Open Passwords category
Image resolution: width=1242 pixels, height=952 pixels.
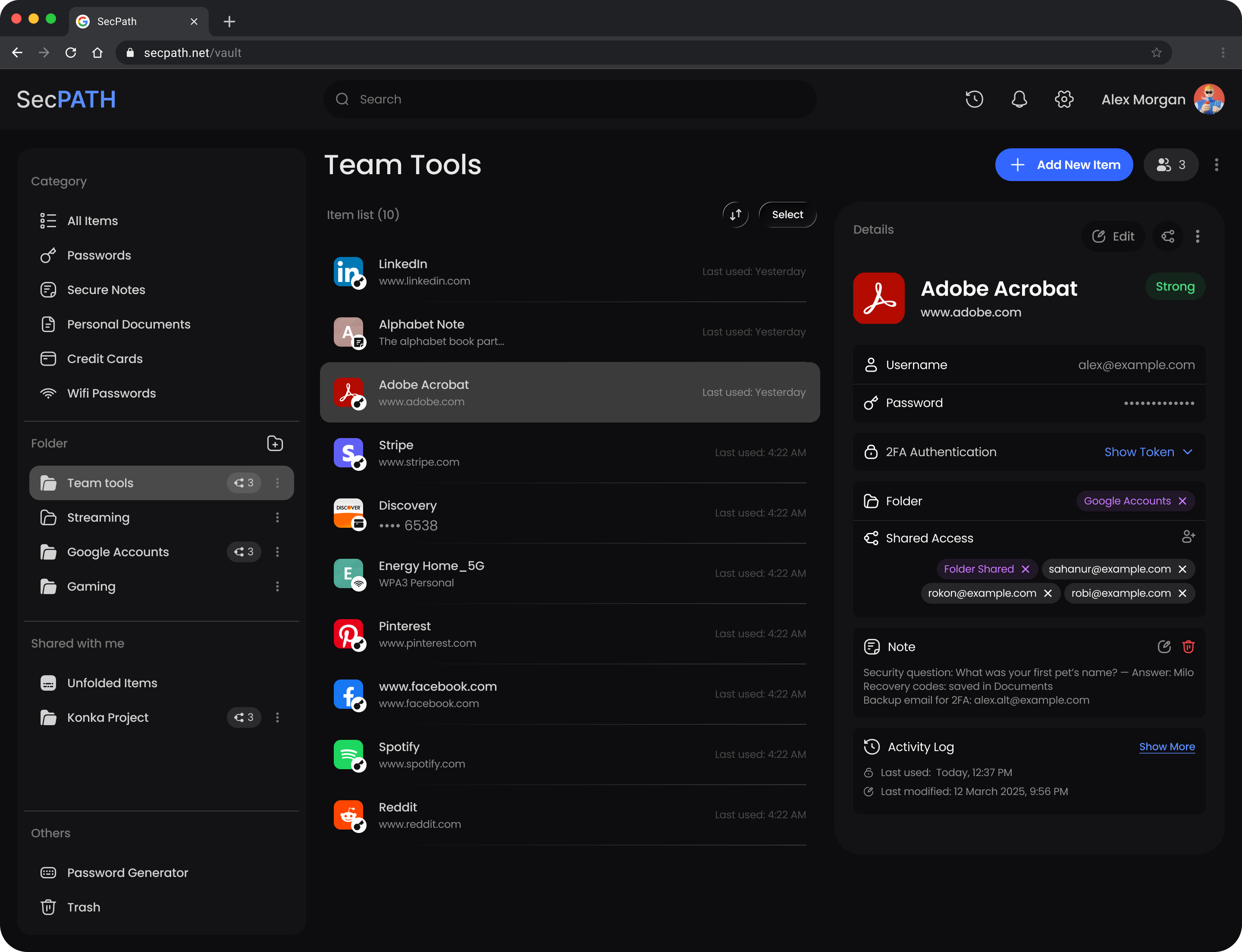(x=162, y=256)
